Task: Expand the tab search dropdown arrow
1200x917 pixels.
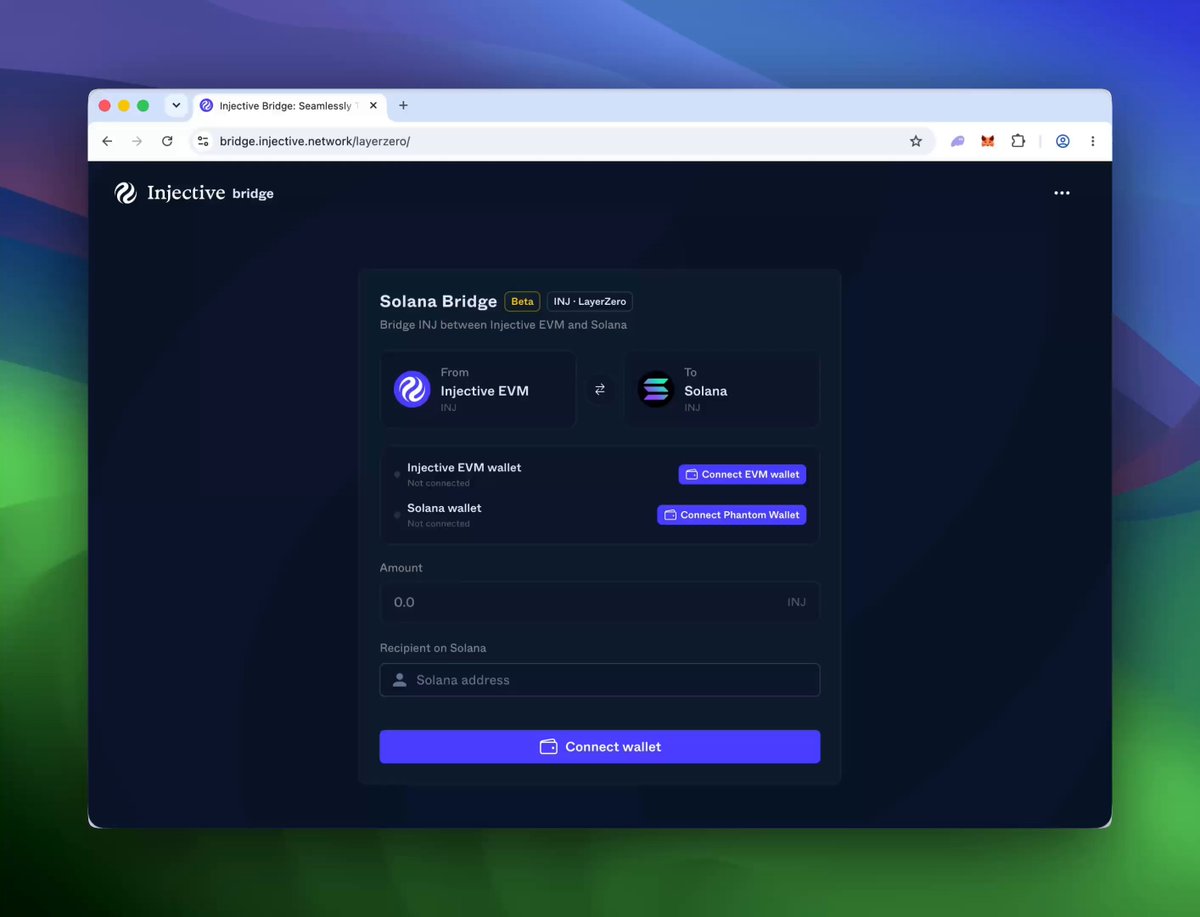Action: 176,105
